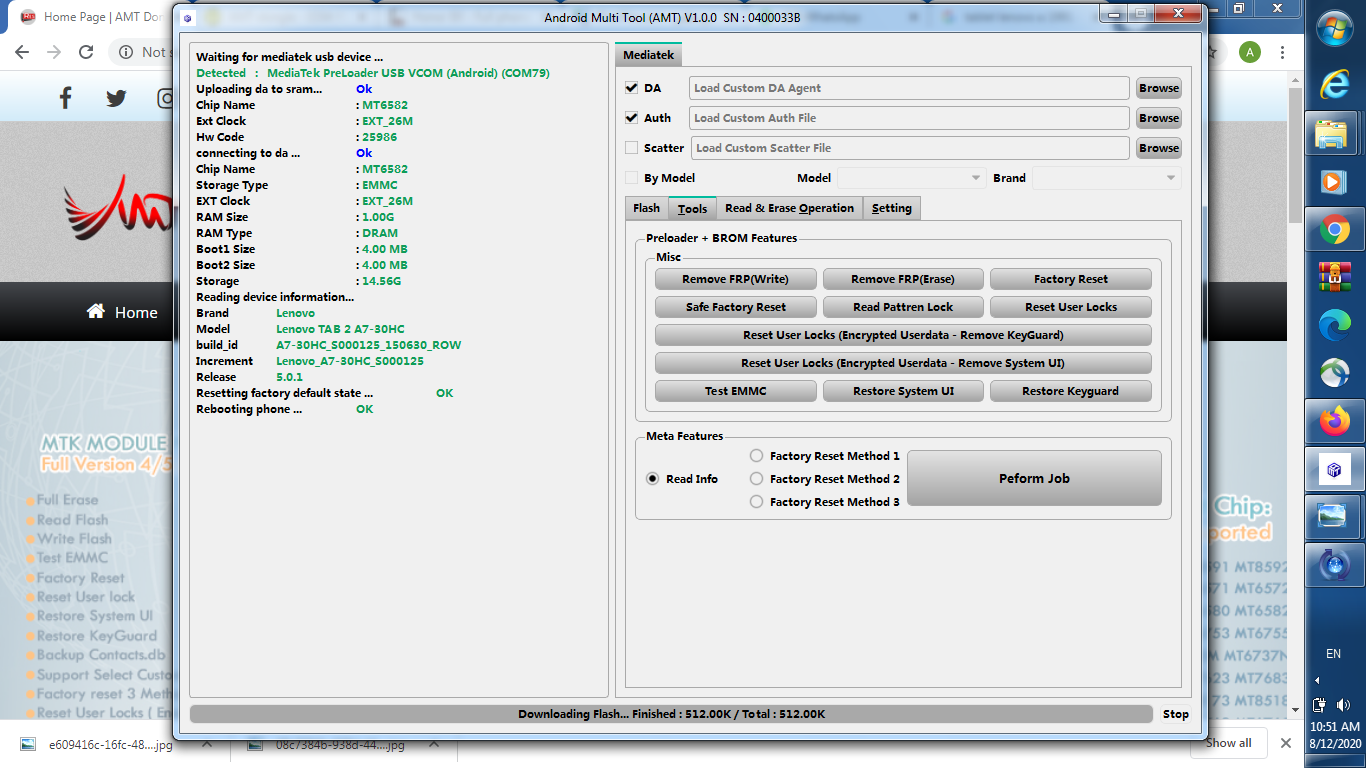This screenshot has height=768, width=1366.
Task: Select Factory Reset Method 1
Action: [x=757, y=456]
